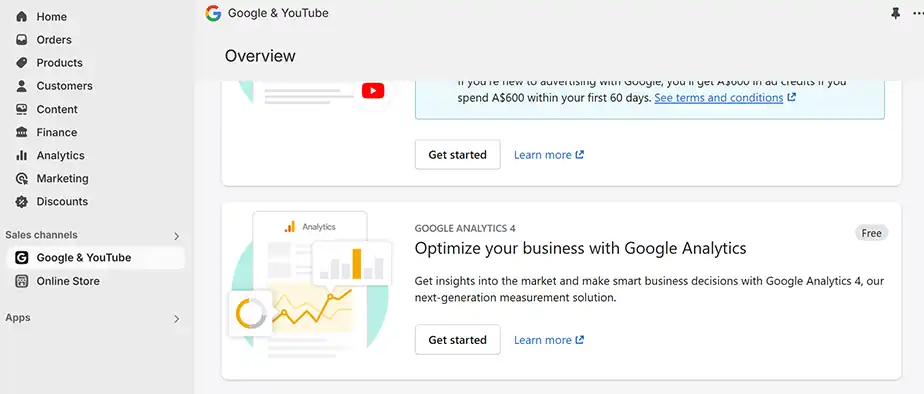Screen dimensions: 924x394
Task: Click the Free badge on the Analytics card
Action: tap(871, 233)
